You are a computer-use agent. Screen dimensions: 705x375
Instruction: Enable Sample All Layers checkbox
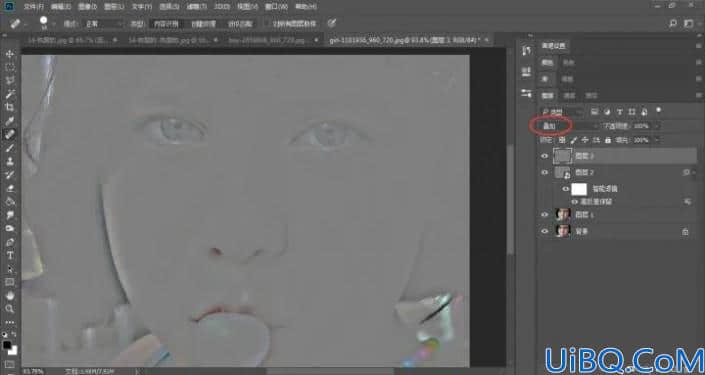[x=267, y=24]
